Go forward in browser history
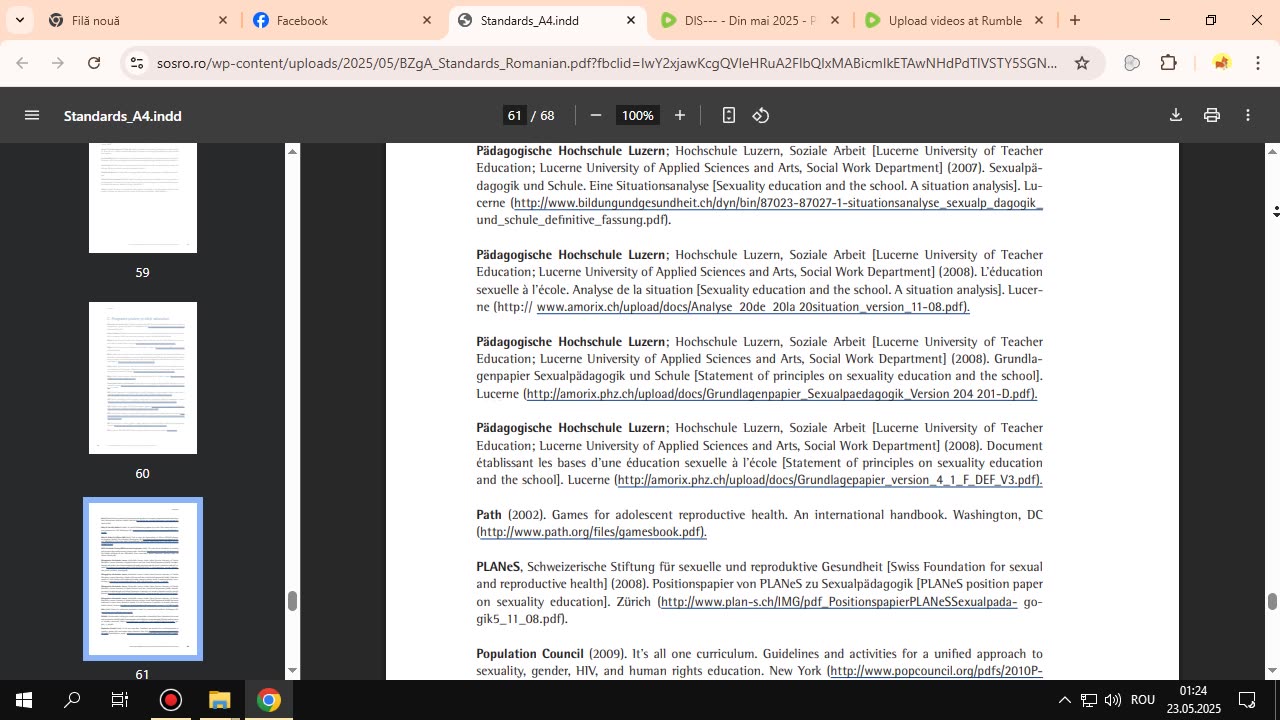 58,63
